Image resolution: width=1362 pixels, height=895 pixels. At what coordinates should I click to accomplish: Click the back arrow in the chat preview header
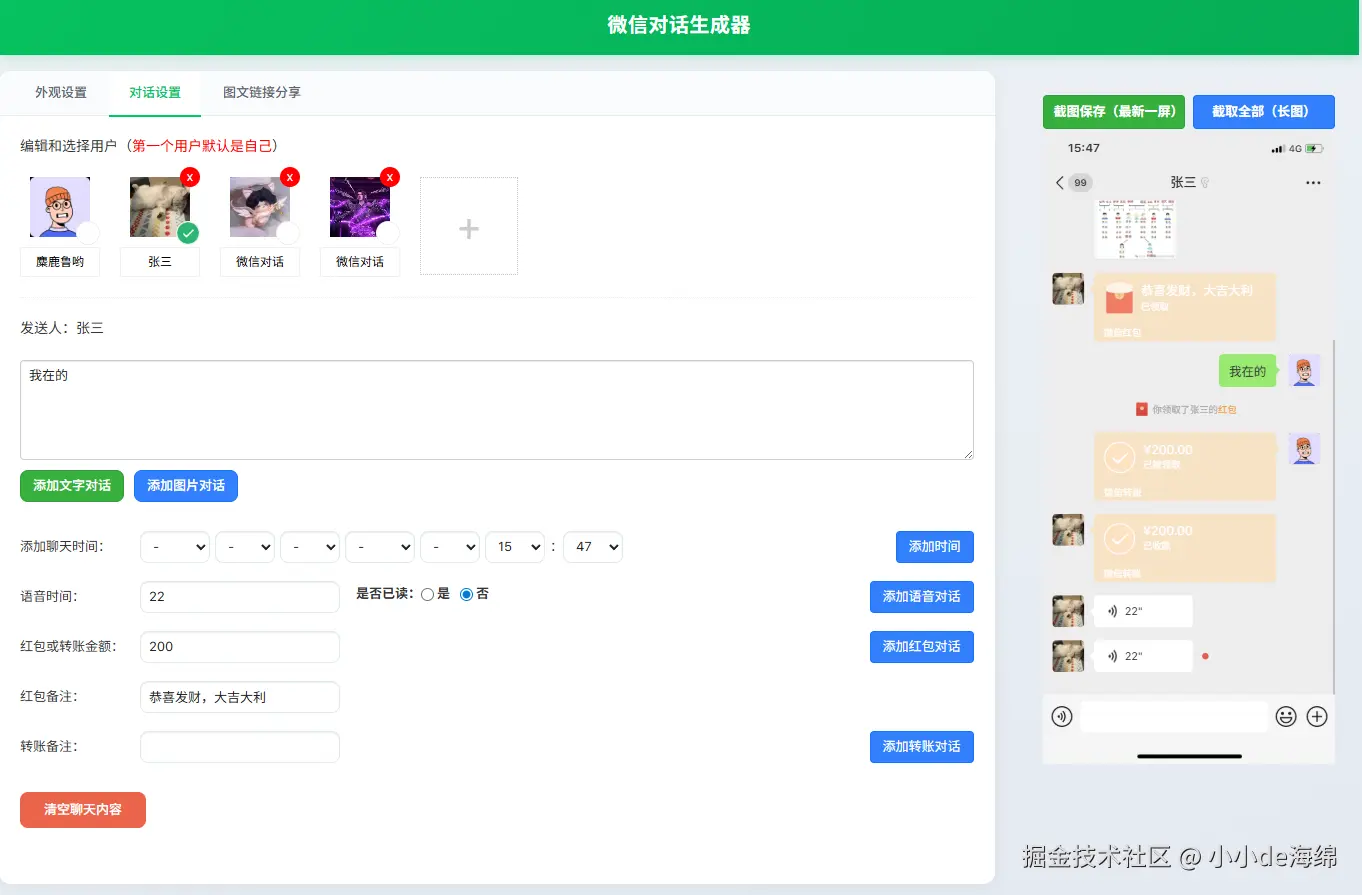click(x=1060, y=182)
